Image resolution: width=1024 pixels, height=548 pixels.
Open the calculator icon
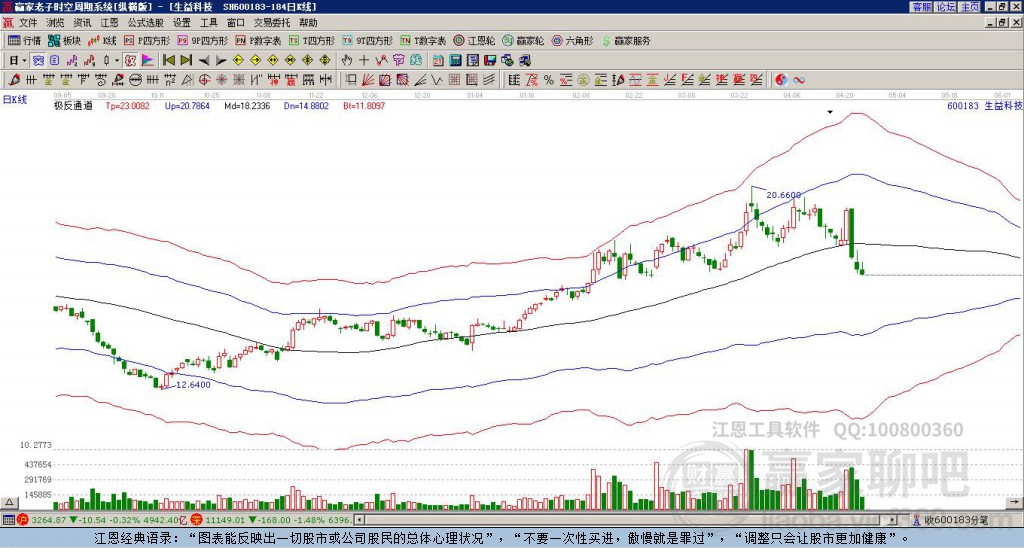coord(455,61)
